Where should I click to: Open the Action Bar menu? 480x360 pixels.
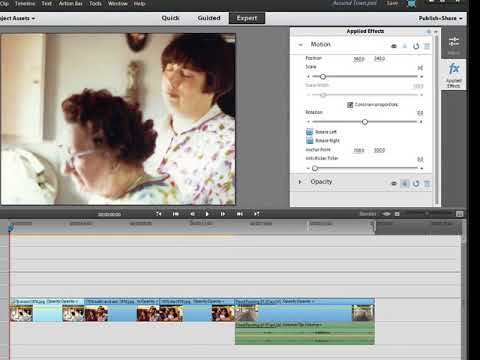[x=70, y=4]
